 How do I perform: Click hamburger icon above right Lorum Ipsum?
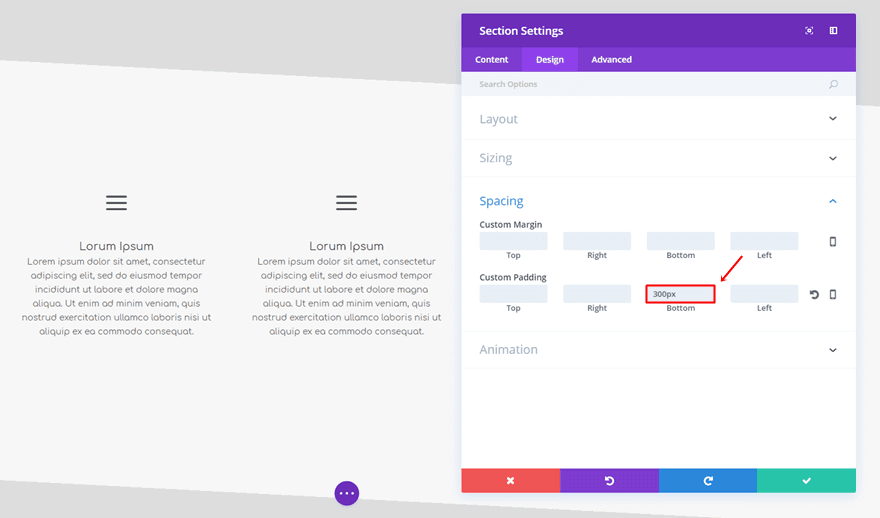click(346, 203)
